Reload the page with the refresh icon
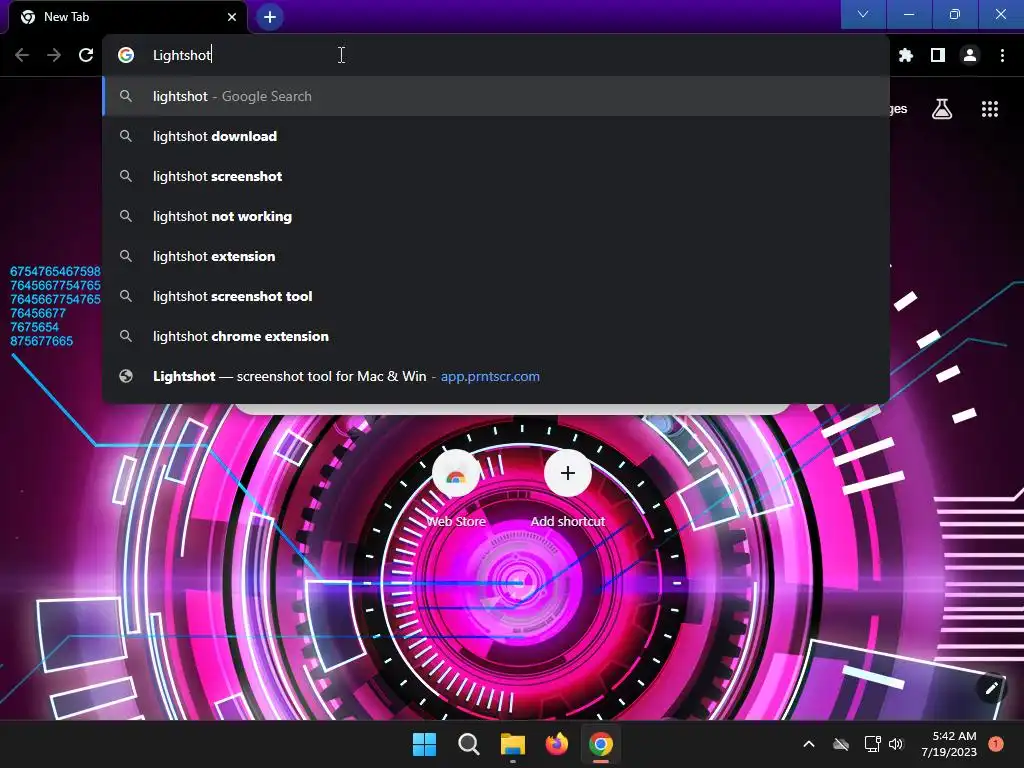Screen dimensions: 1024x768 pyautogui.click(x=86, y=56)
